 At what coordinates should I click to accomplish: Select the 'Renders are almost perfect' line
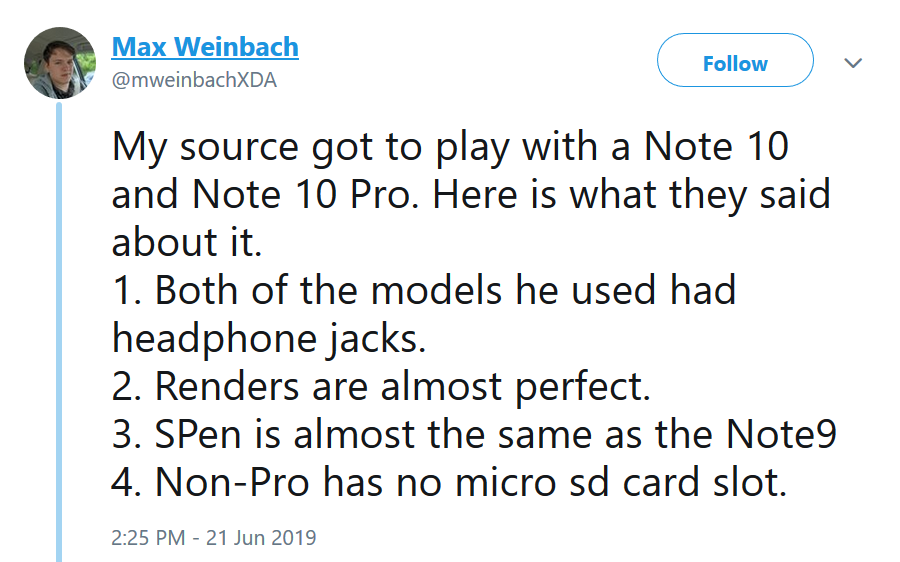pyautogui.click(x=381, y=386)
